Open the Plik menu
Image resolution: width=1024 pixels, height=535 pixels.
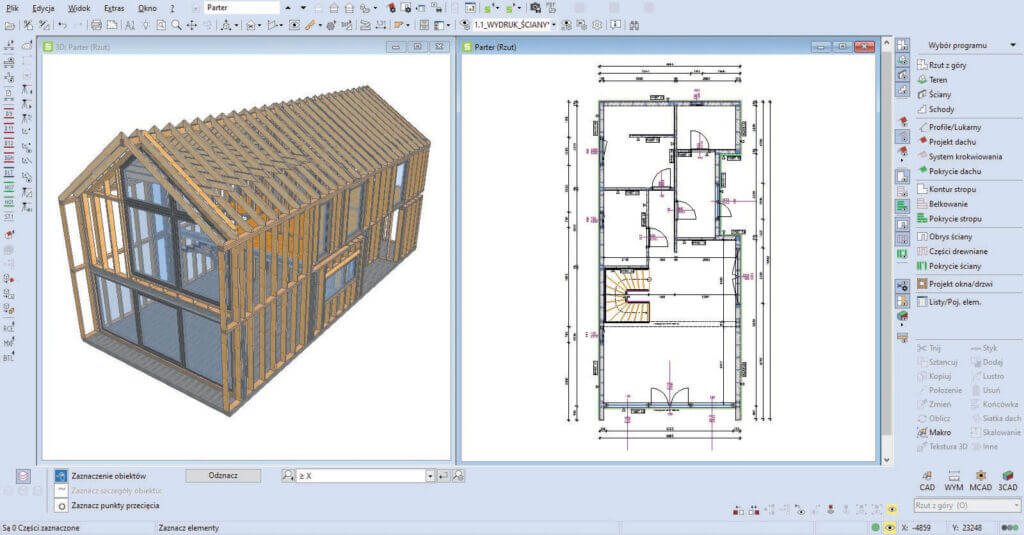[x=12, y=8]
